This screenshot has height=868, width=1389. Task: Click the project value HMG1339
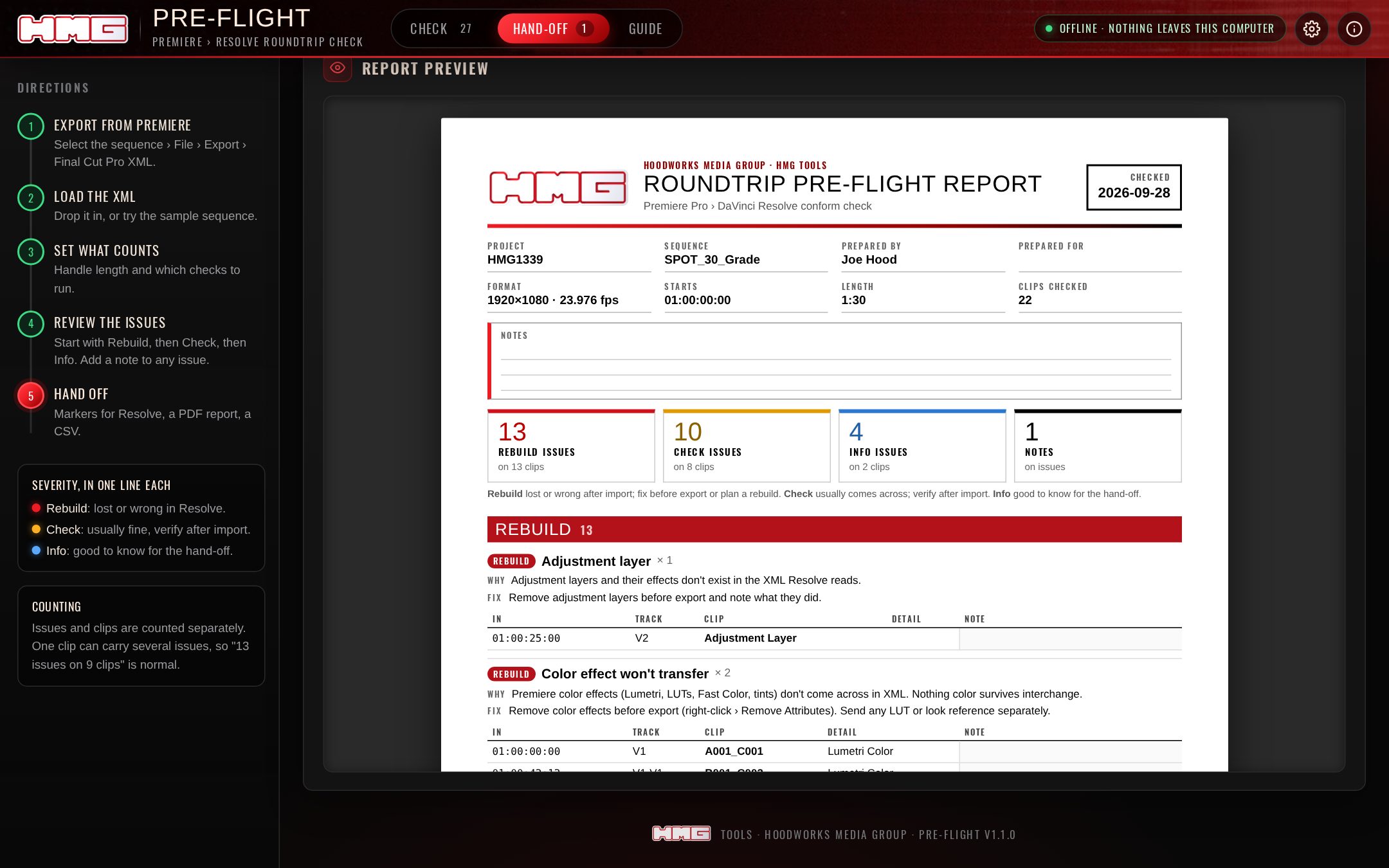(x=515, y=260)
